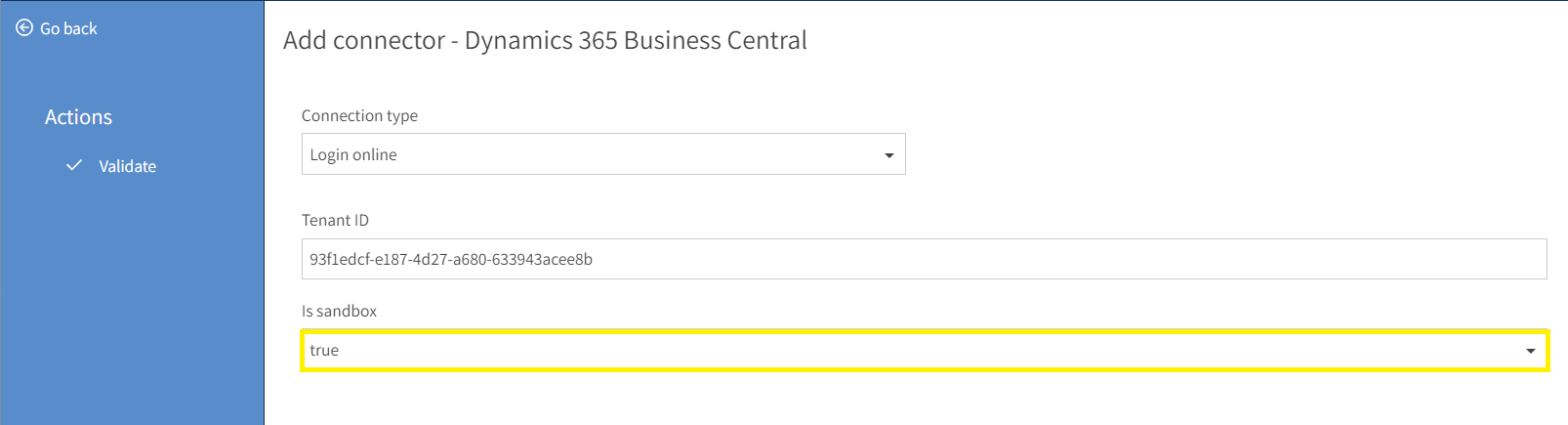Screen dimensions: 1568x425
Task: Focus the Tenant ID input field
Action: point(924,259)
